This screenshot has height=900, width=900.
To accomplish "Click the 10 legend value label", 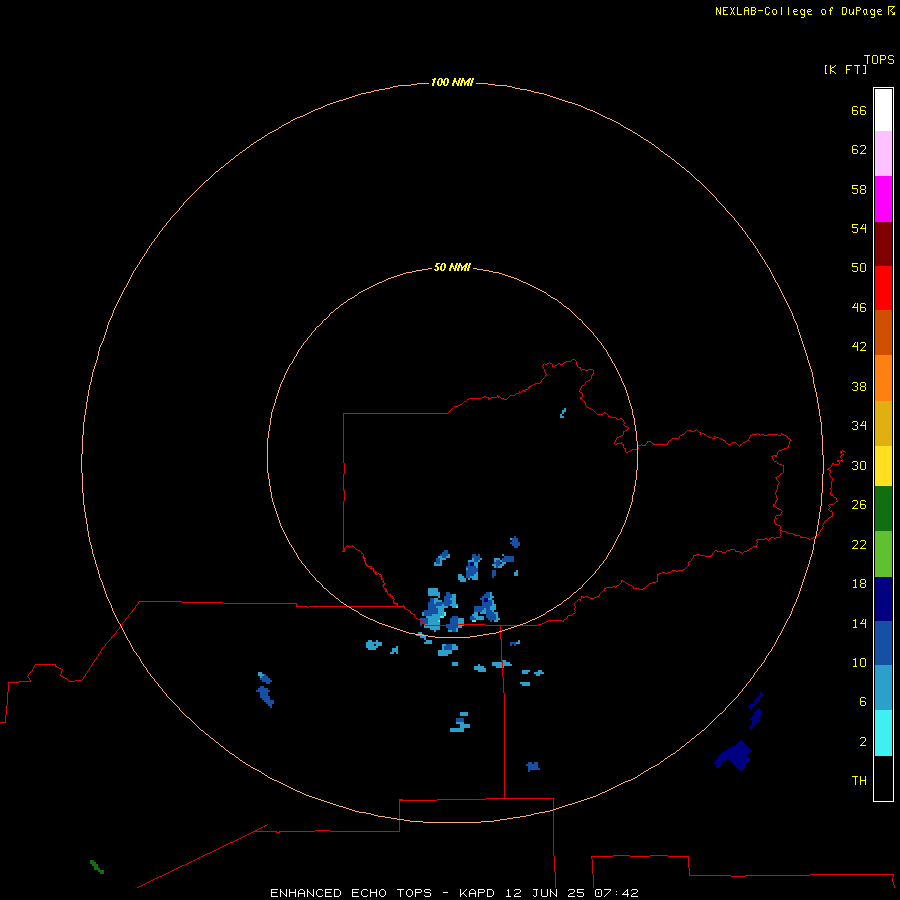I will [859, 662].
